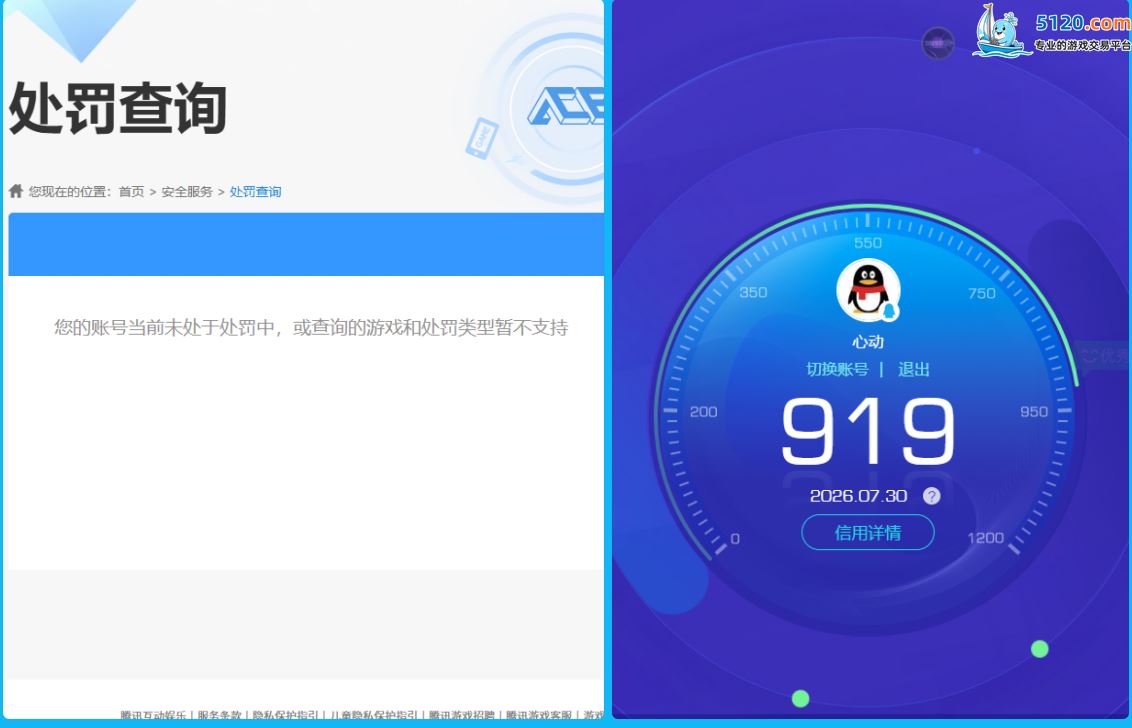The height and width of the screenshot is (728, 1132).
Task: Open the 隐私保护指引 footer link
Action: click(285, 715)
